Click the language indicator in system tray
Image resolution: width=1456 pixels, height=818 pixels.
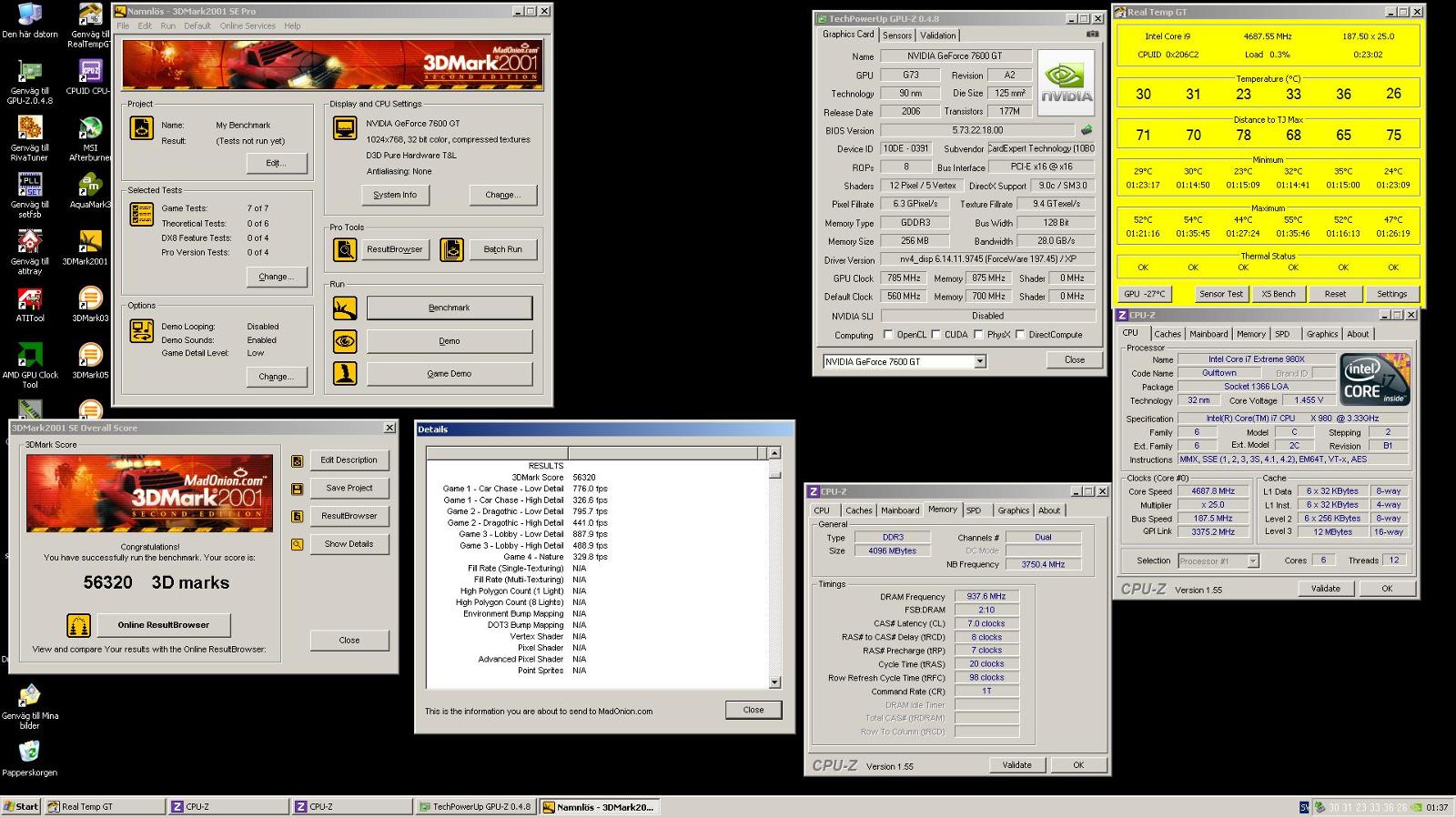click(1304, 807)
